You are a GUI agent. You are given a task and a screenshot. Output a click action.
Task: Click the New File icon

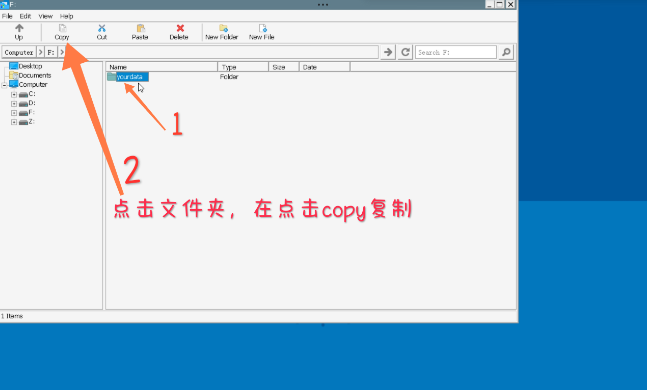click(x=263, y=28)
